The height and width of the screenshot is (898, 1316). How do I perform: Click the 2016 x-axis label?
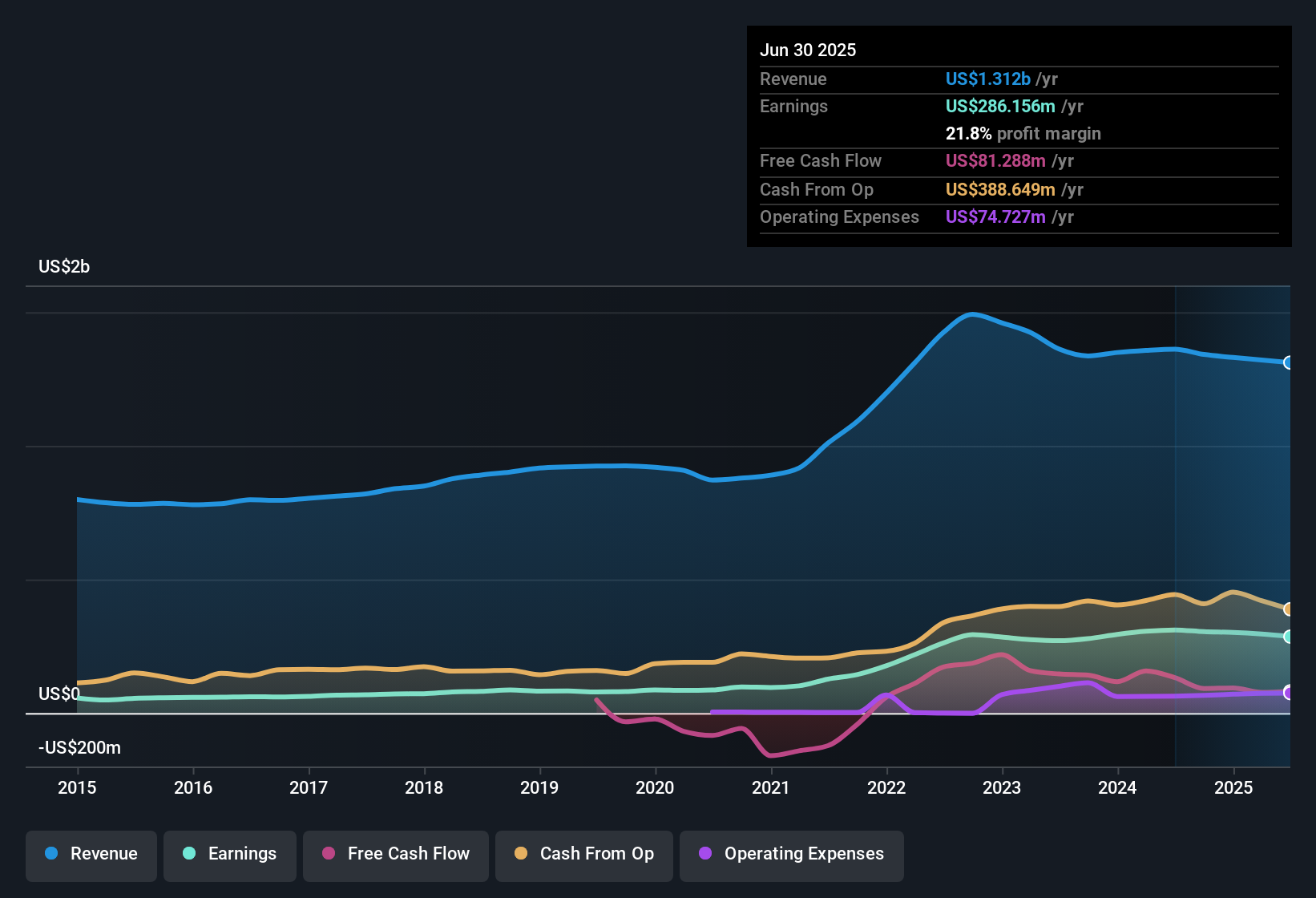[x=193, y=787]
